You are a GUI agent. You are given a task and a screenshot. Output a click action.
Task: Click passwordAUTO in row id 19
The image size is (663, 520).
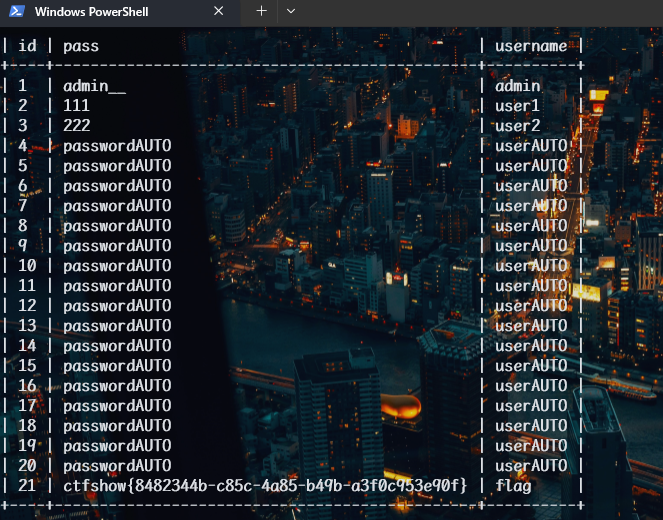coord(117,446)
